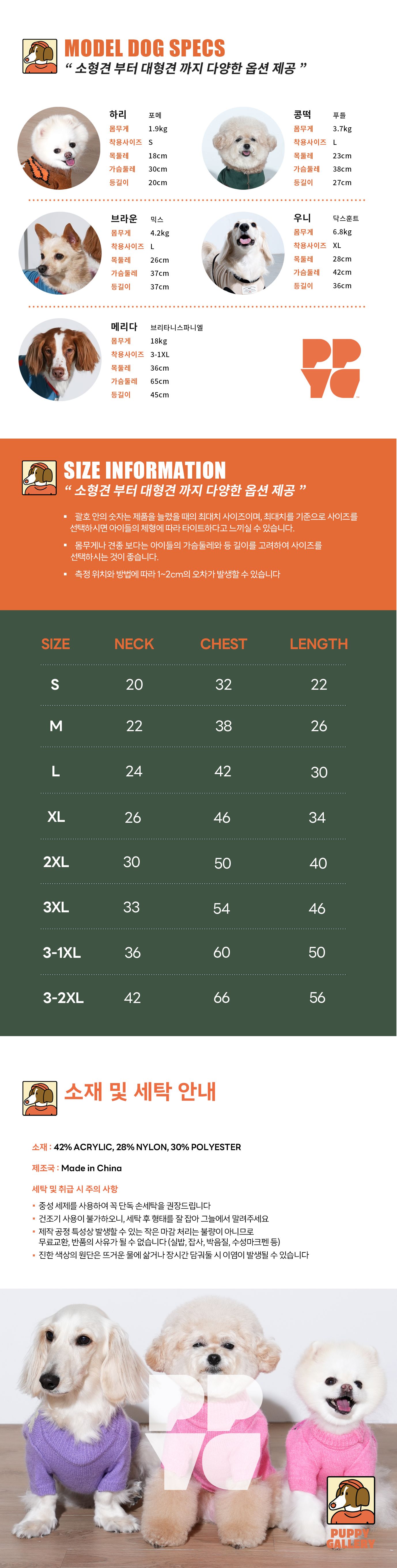
Task: Click the MODEL DOG SPECS heading
Action: [x=144, y=48]
